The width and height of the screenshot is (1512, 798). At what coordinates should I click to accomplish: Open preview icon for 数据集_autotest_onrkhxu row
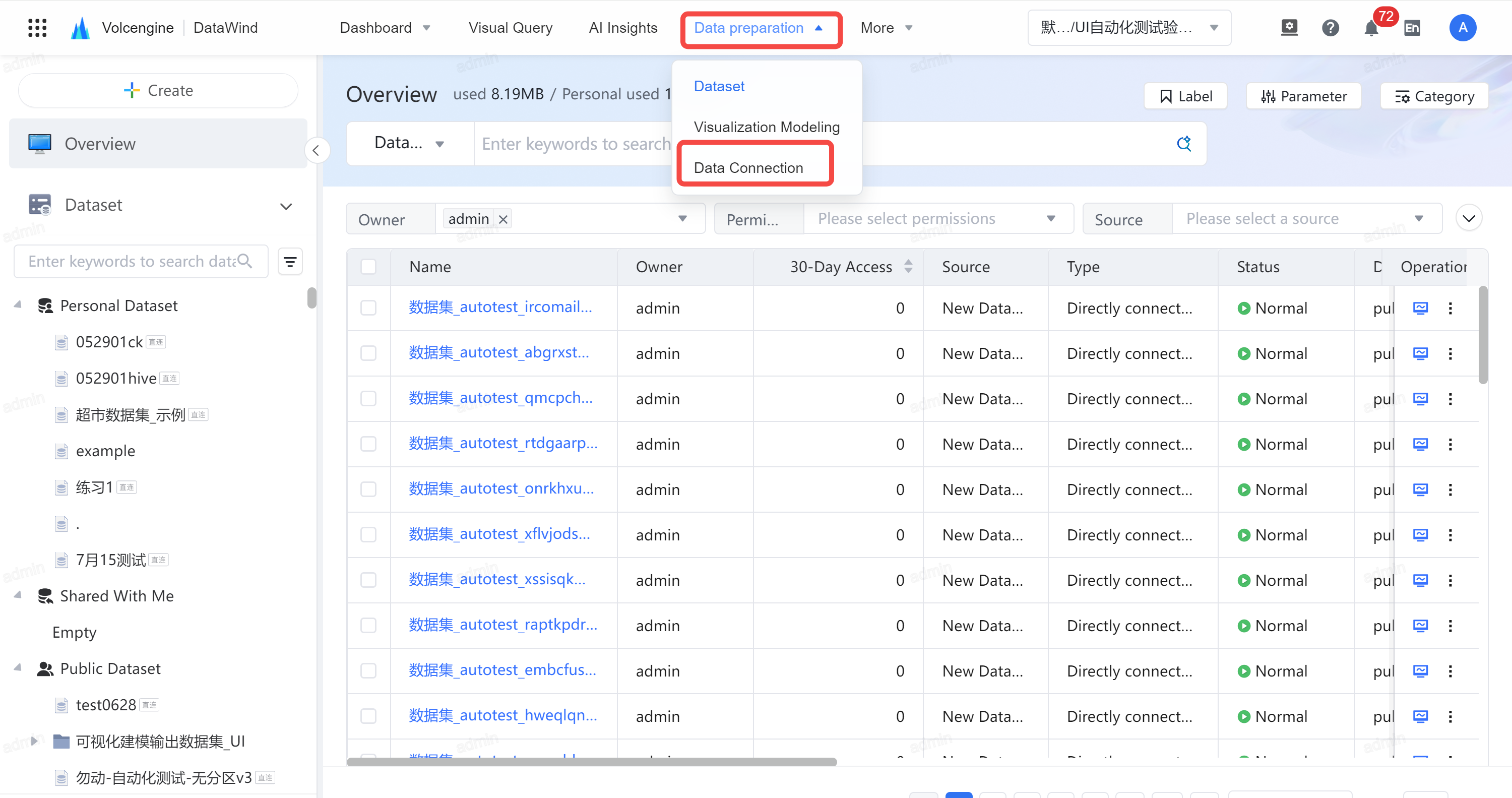tap(1420, 489)
